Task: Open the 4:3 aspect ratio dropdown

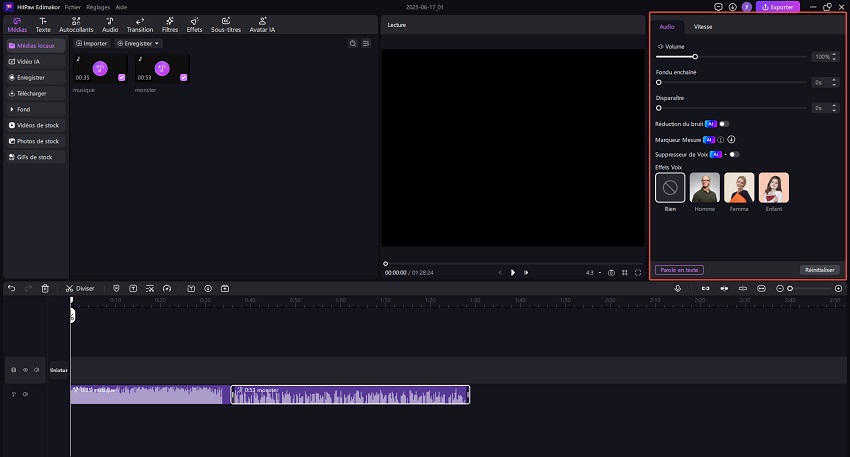Action: coord(591,272)
